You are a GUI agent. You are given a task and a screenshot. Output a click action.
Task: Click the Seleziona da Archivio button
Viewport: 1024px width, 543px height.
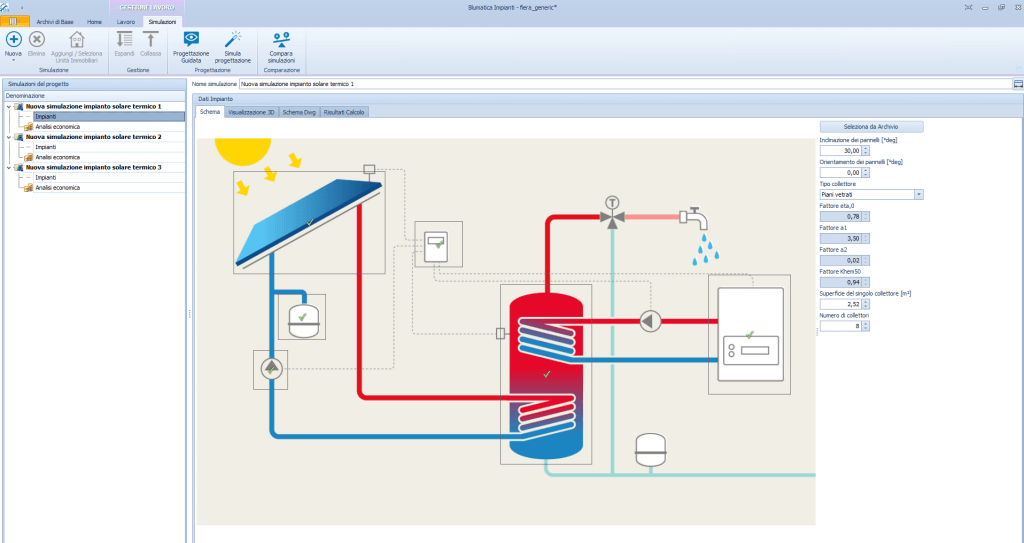(x=871, y=127)
